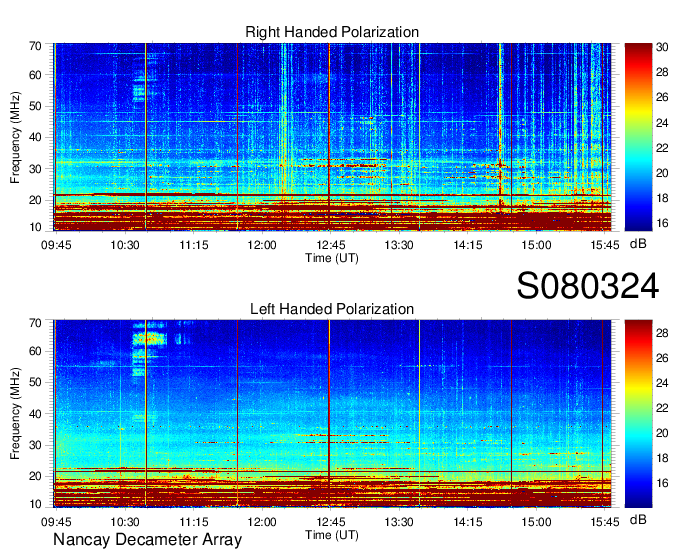Click the "50" frequency tick of Right Handed plot
The width and height of the screenshot is (680, 552).
pos(35,106)
